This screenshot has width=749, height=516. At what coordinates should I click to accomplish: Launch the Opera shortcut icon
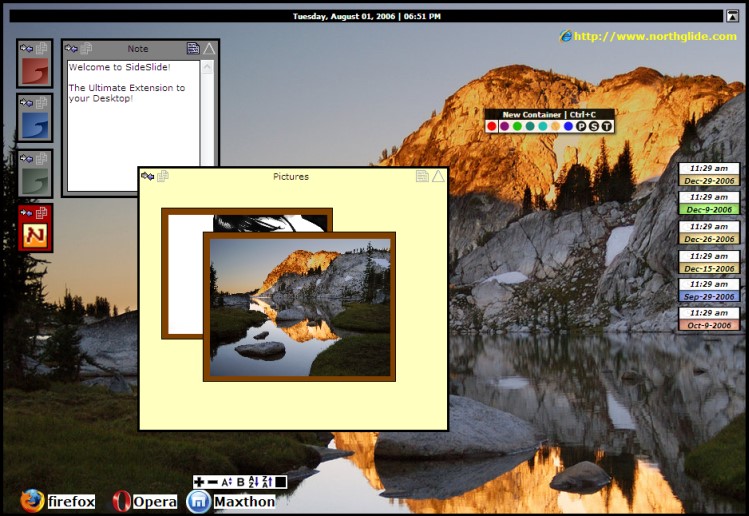pos(121,501)
